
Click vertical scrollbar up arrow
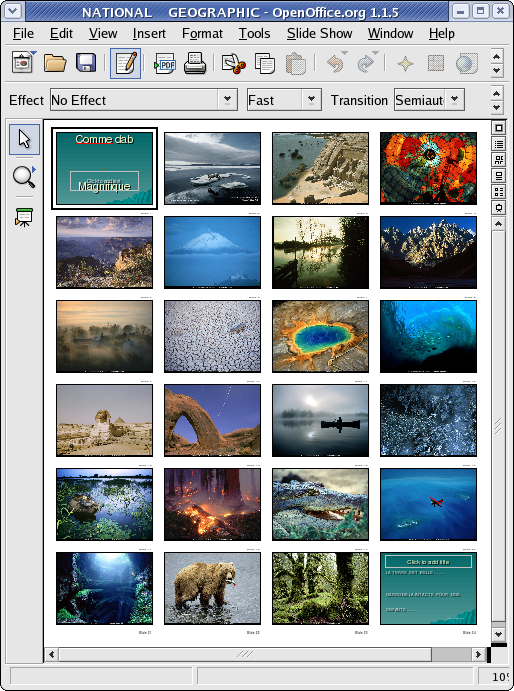point(499,224)
